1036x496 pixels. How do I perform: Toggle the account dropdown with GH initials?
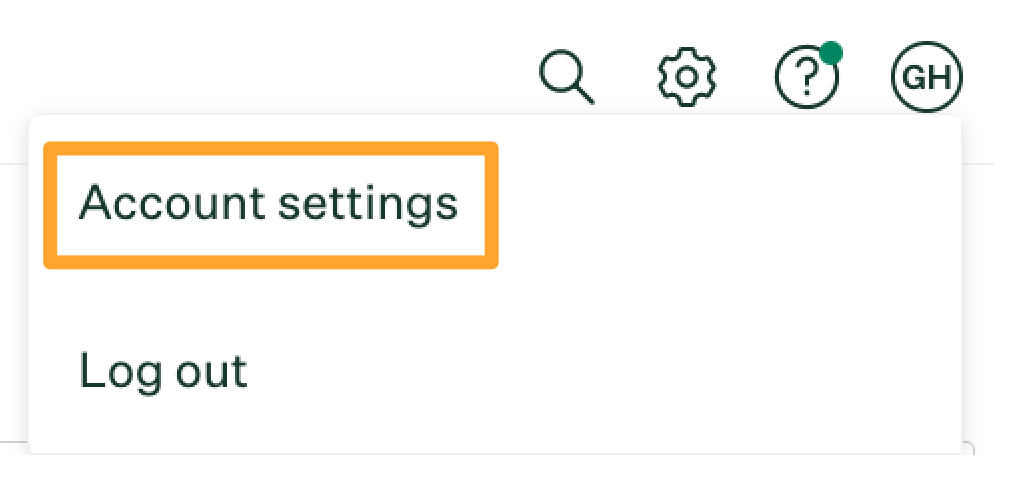click(926, 77)
